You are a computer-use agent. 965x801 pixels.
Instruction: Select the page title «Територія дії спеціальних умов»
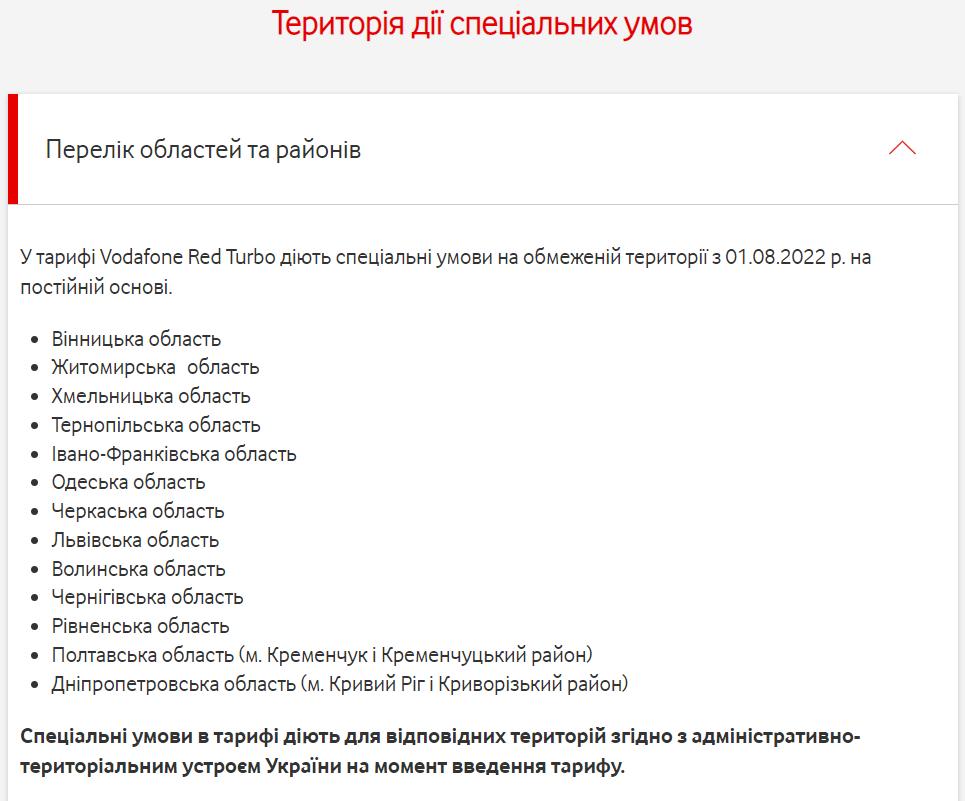[x=482, y=24]
